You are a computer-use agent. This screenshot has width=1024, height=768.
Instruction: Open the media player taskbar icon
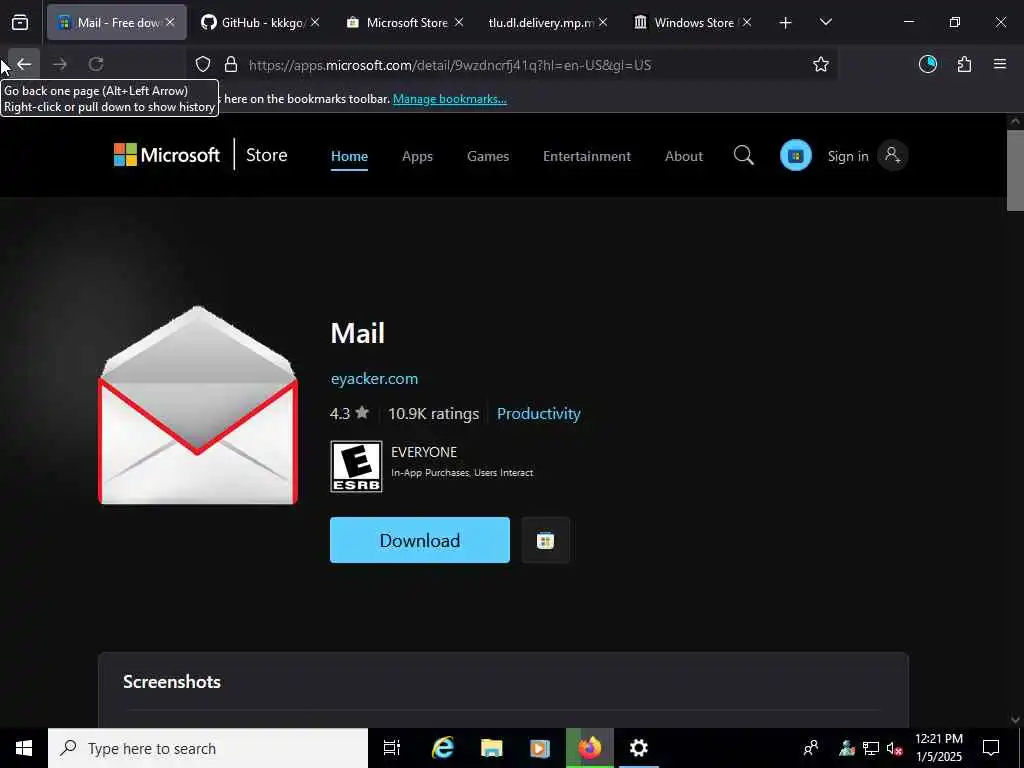(540, 748)
